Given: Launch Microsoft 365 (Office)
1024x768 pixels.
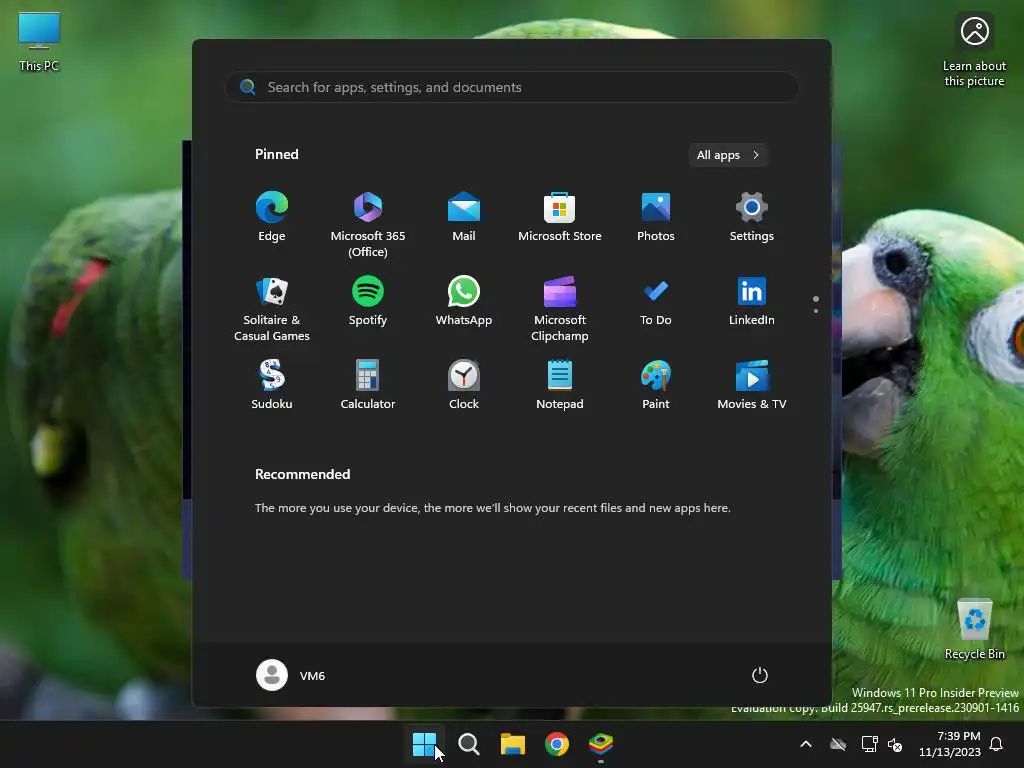Looking at the screenshot, I should click(x=368, y=225).
